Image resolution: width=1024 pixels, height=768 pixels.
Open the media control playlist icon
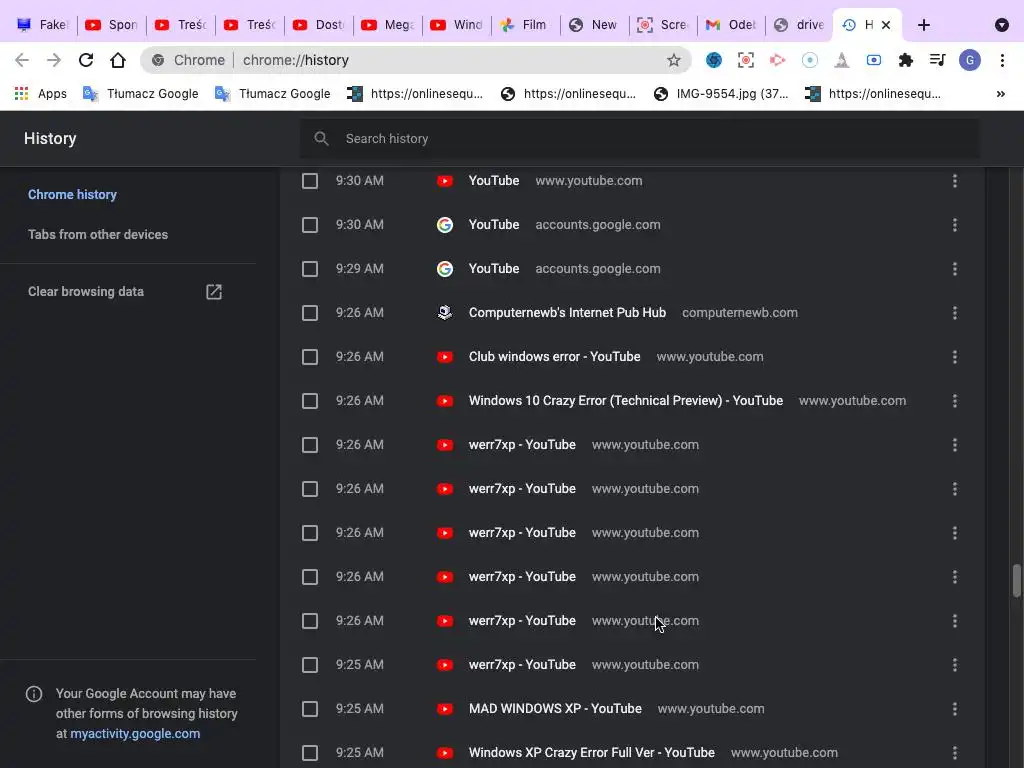coord(937,60)
